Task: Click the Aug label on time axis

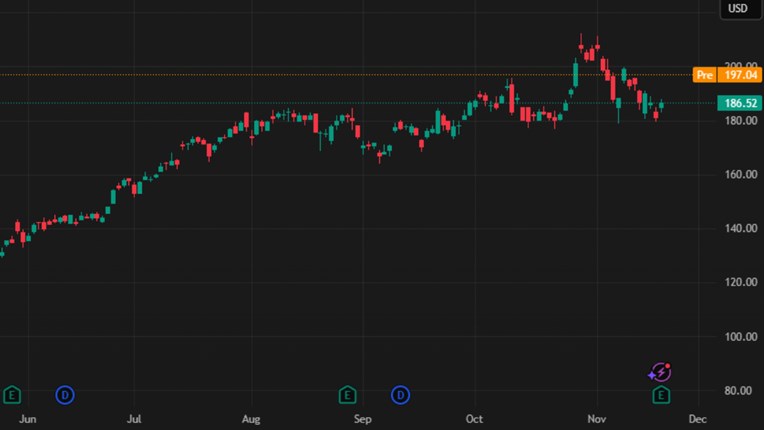Action: pos(251,419)
